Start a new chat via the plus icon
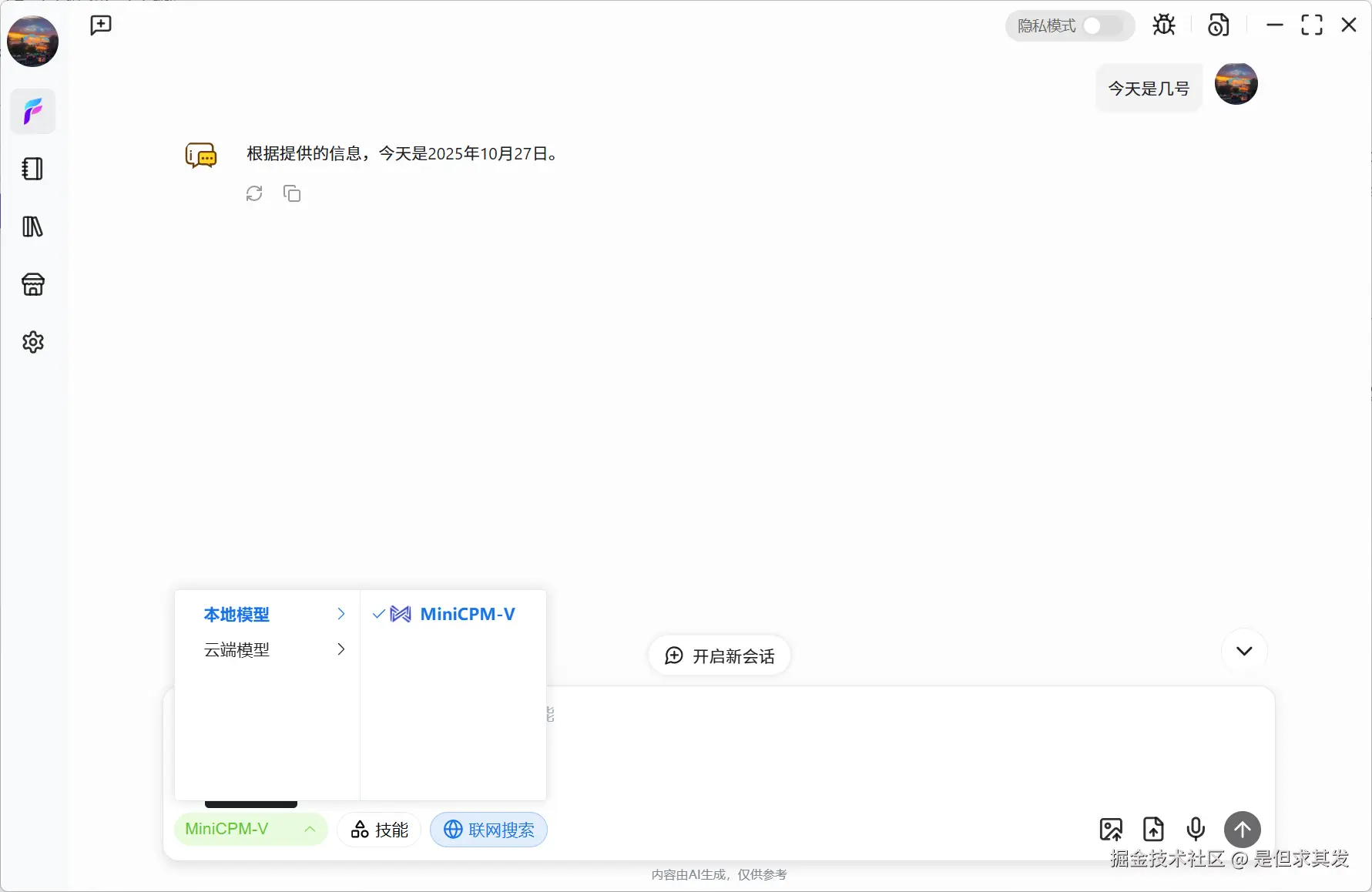This screenshot has height=892, width=1372. pyautogui.click(x=100, y=25)
